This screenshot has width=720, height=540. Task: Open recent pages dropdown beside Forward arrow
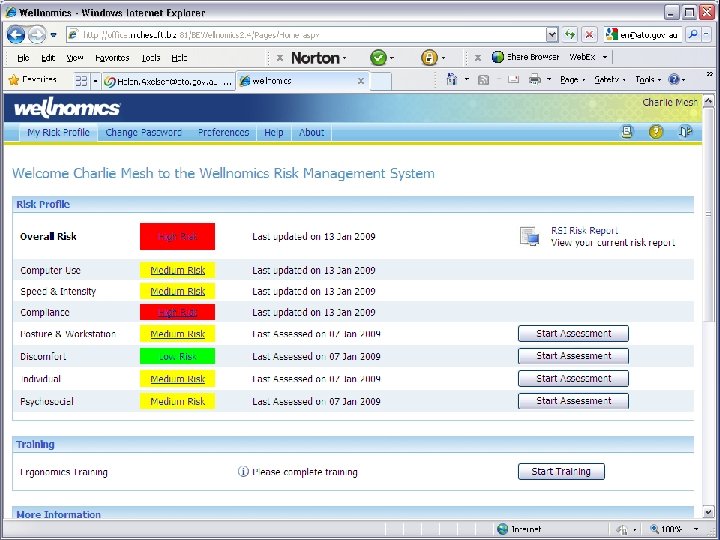(x=54, y=35)
